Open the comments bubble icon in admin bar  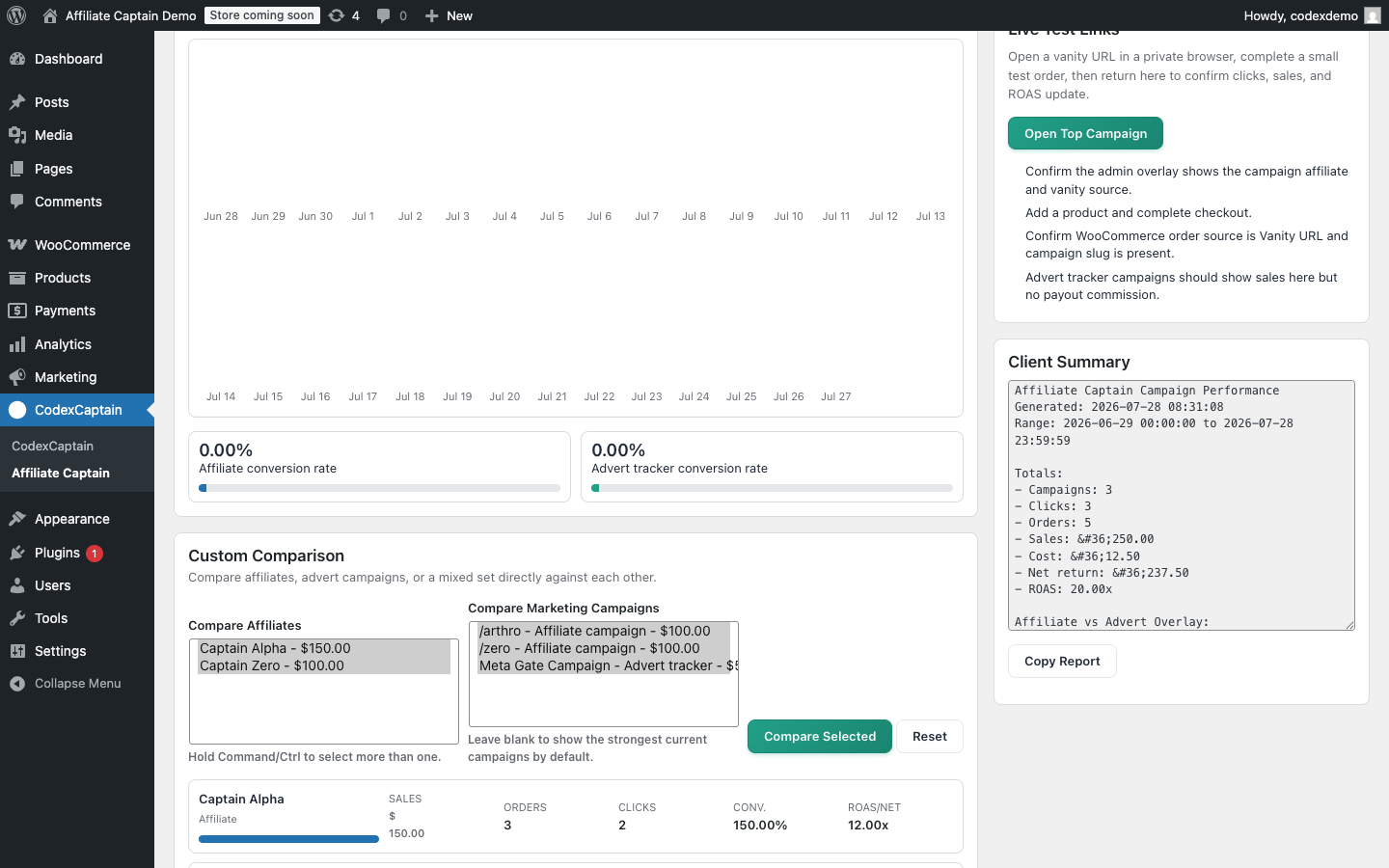pos(383,15)
